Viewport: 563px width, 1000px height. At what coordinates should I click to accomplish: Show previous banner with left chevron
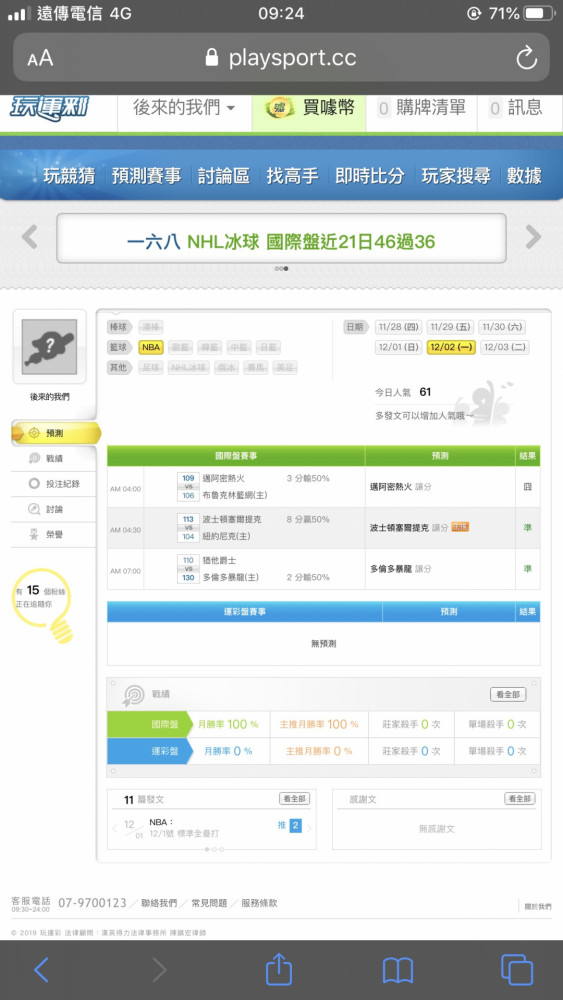point(29,238)
